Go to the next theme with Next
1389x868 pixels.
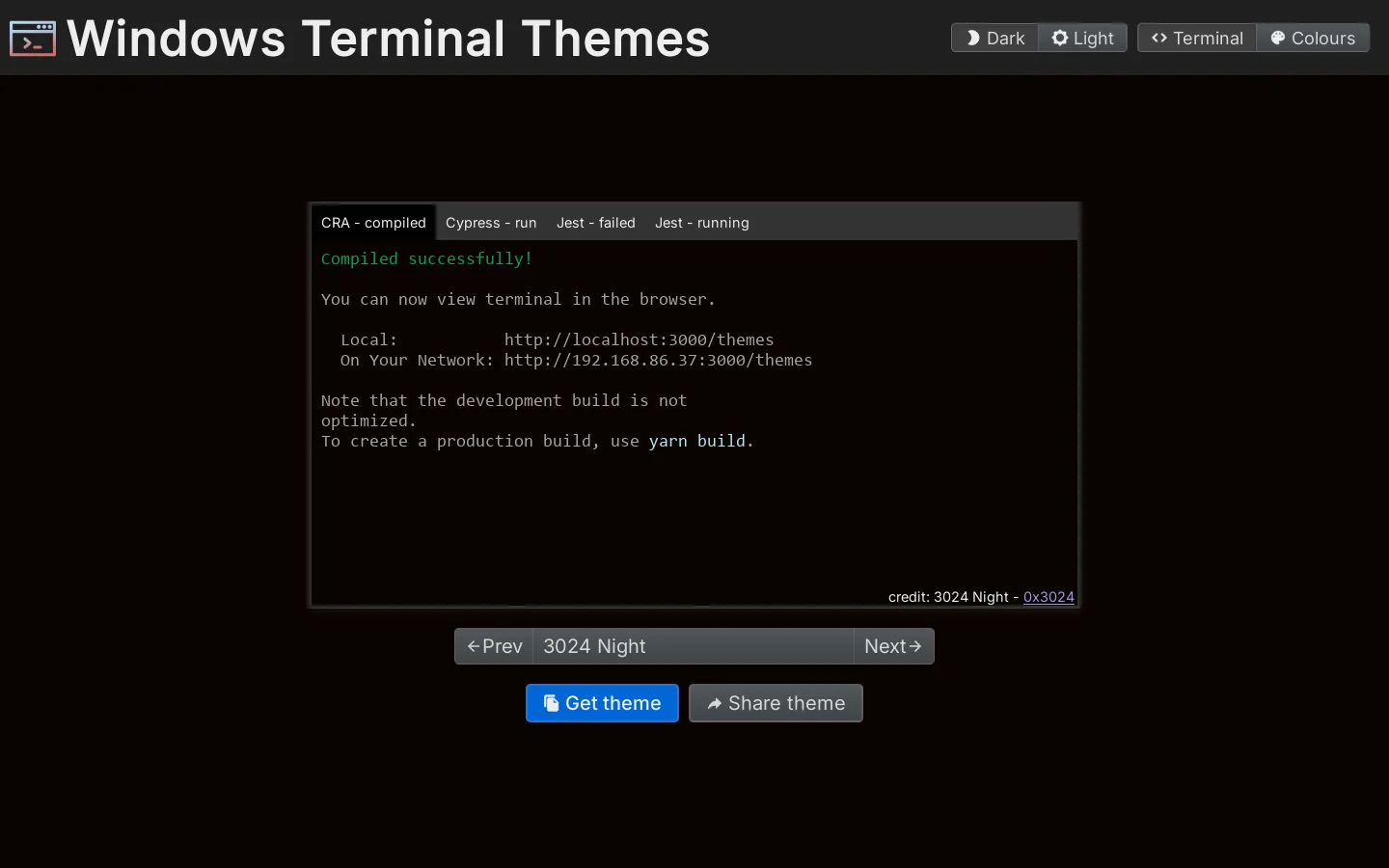click(893, 646)
